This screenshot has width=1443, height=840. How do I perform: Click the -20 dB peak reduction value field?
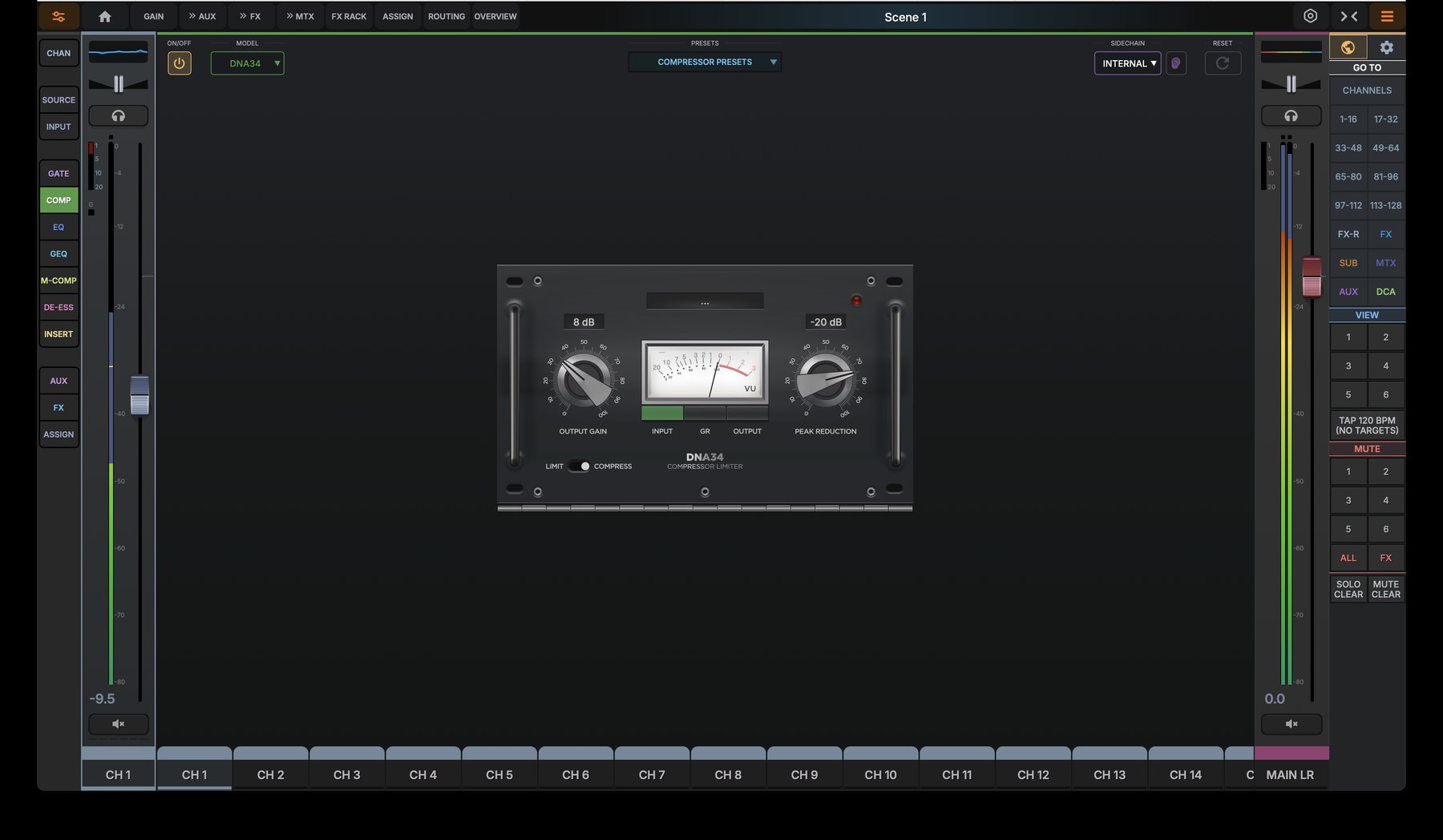pyautogui.click(x=826, y=322)
